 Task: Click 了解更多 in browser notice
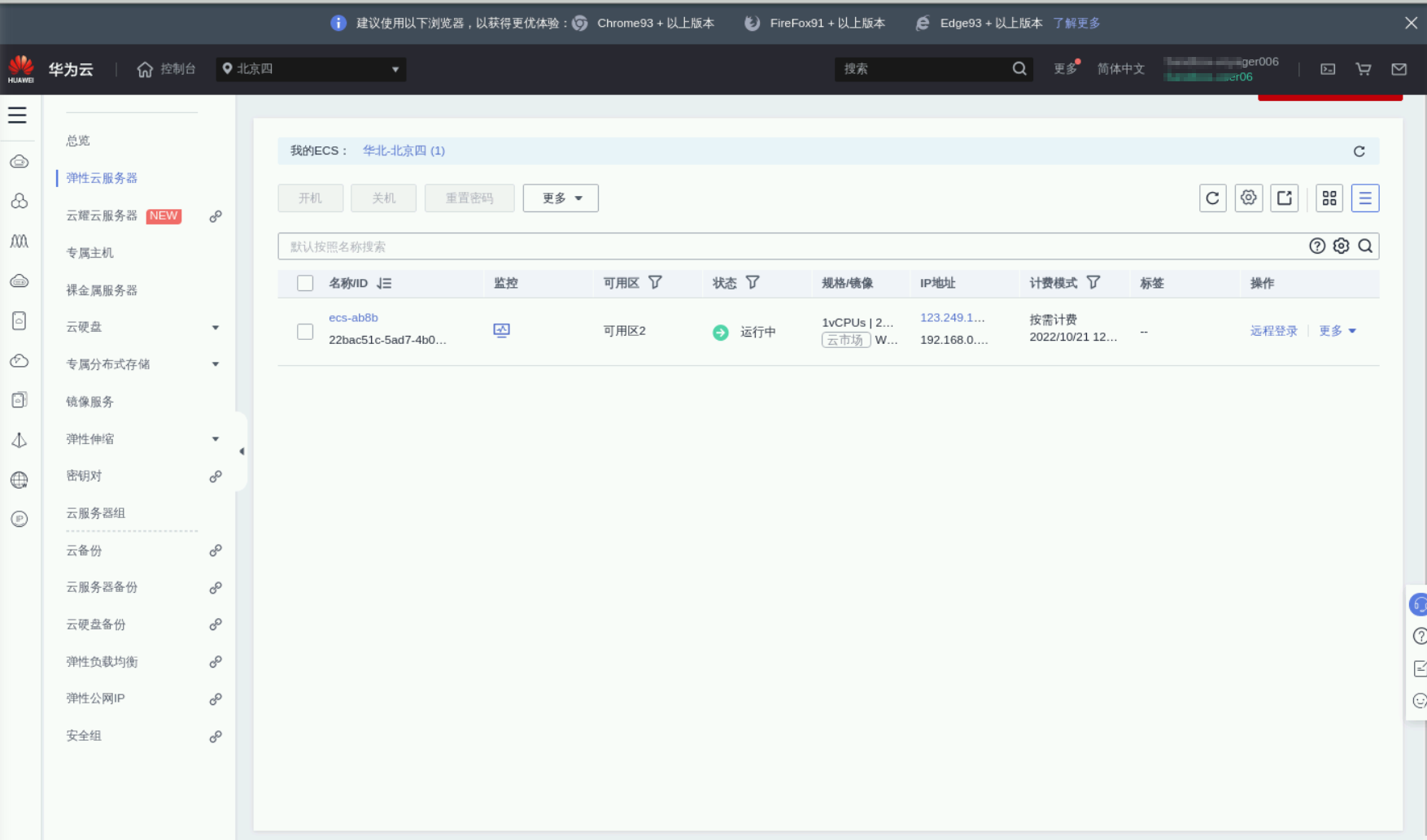click(x=1076, y=23)
